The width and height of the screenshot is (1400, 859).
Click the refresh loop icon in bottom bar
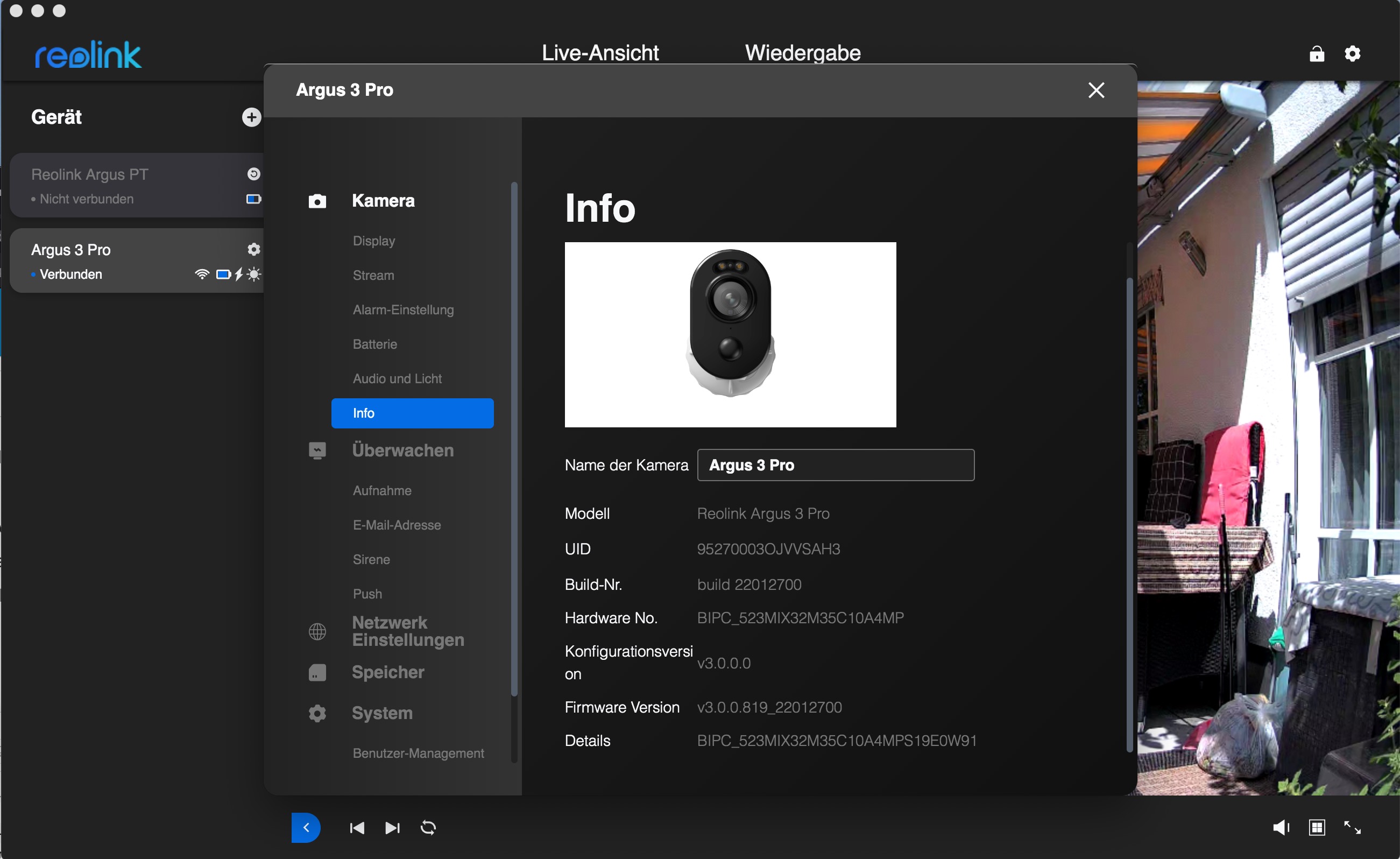428,827
